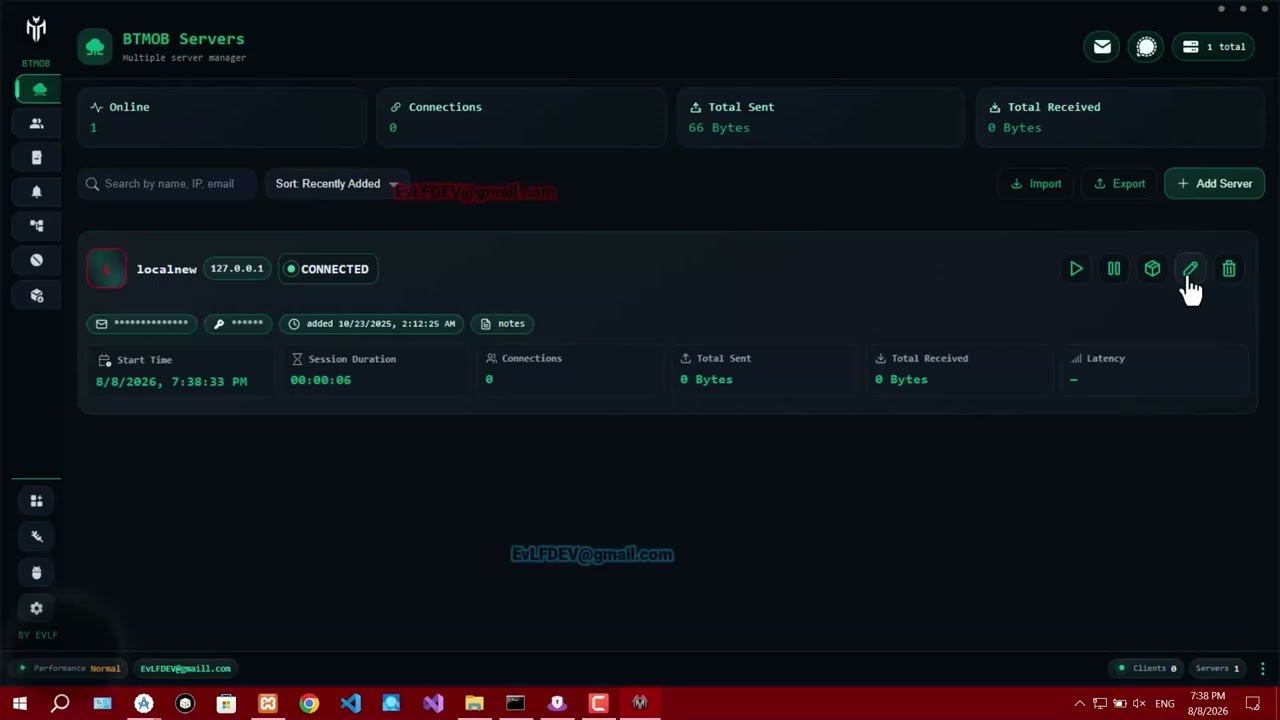The width and height of the screenshot is (1280, 720).
Task: Click the EvLFDEV@gmaill.com status bar chip
Action: pos(185,668)
